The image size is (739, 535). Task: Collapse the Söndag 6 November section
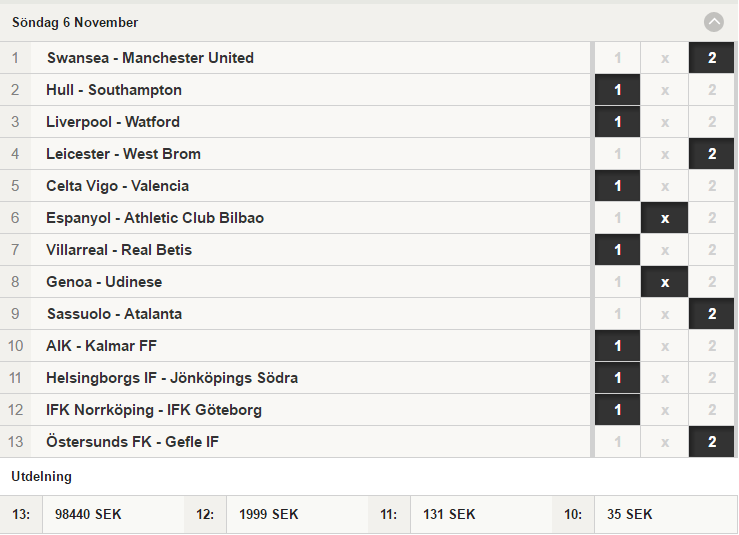tap(714, 22)
